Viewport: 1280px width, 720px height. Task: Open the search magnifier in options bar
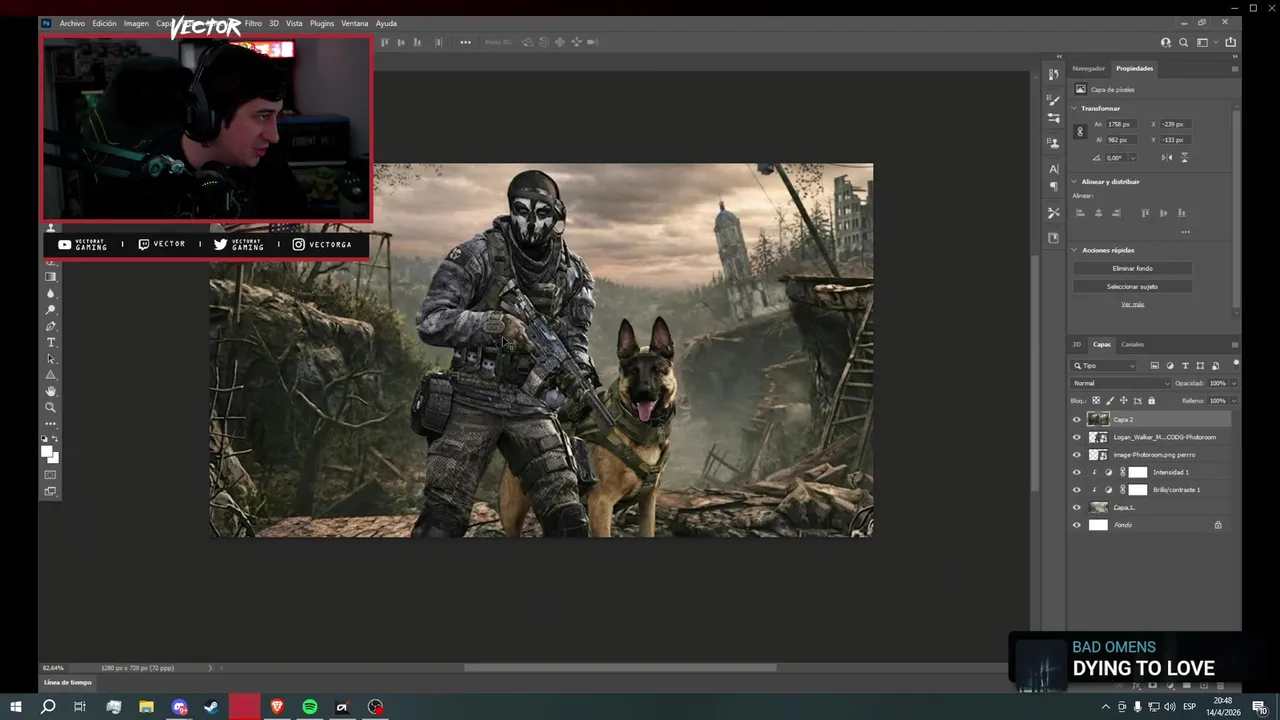[x=1184, y=42]
